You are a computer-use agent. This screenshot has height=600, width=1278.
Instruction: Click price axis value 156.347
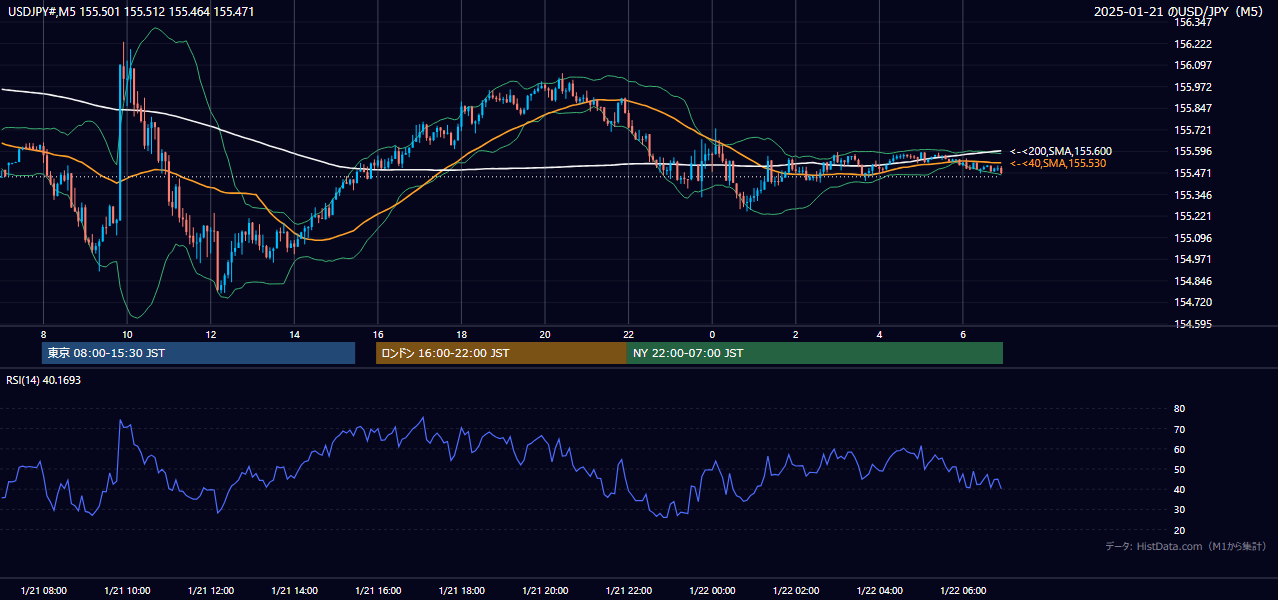pos(1193,23)
